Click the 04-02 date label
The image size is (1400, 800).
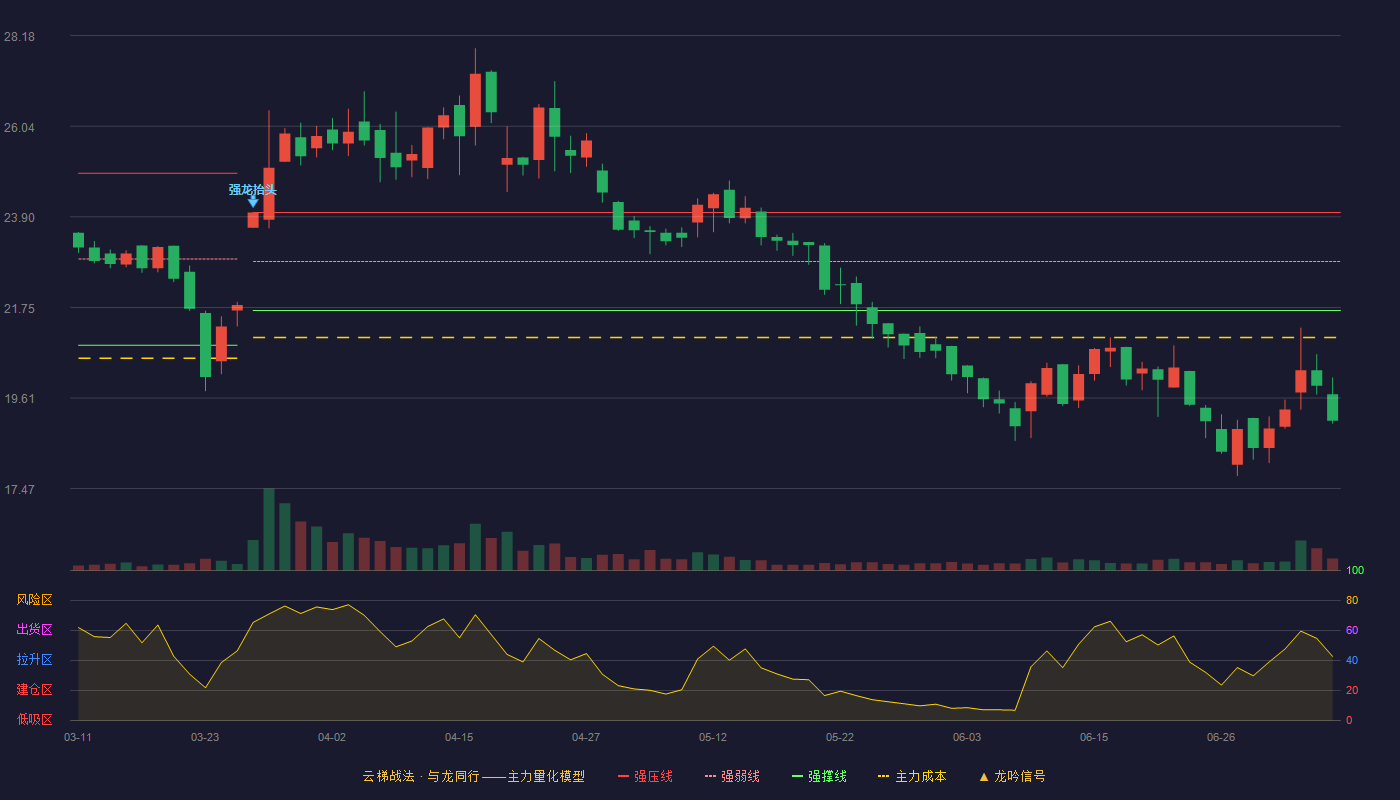click(332, 737)
